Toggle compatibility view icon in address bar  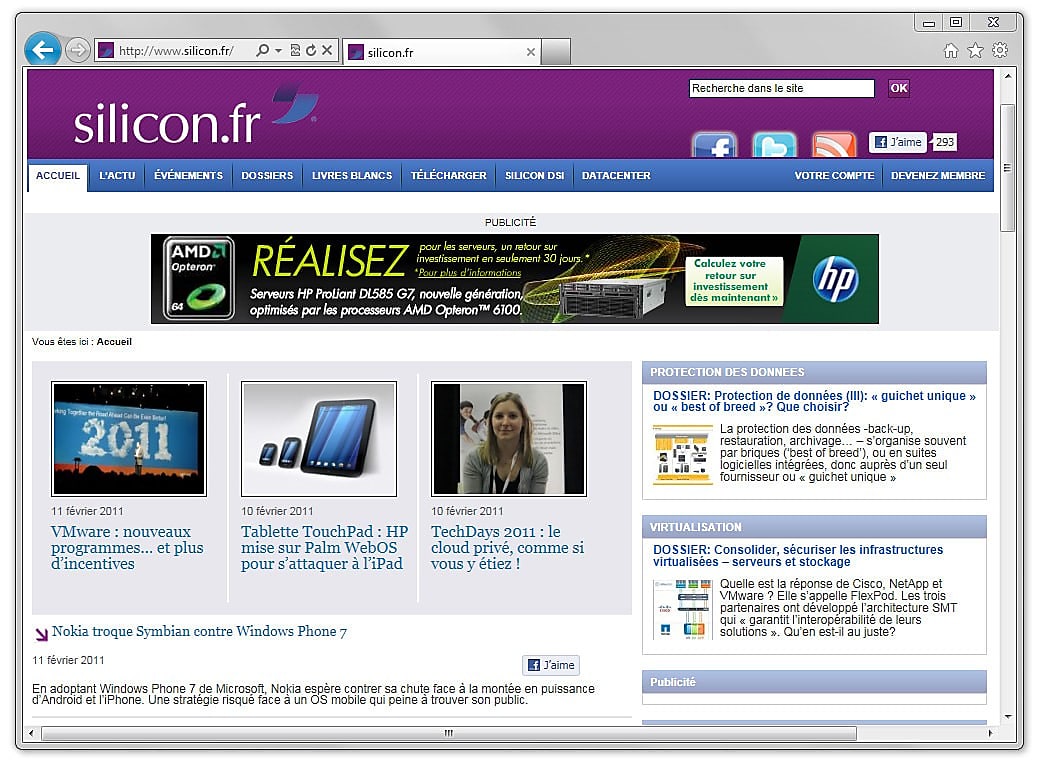point(295,50)
